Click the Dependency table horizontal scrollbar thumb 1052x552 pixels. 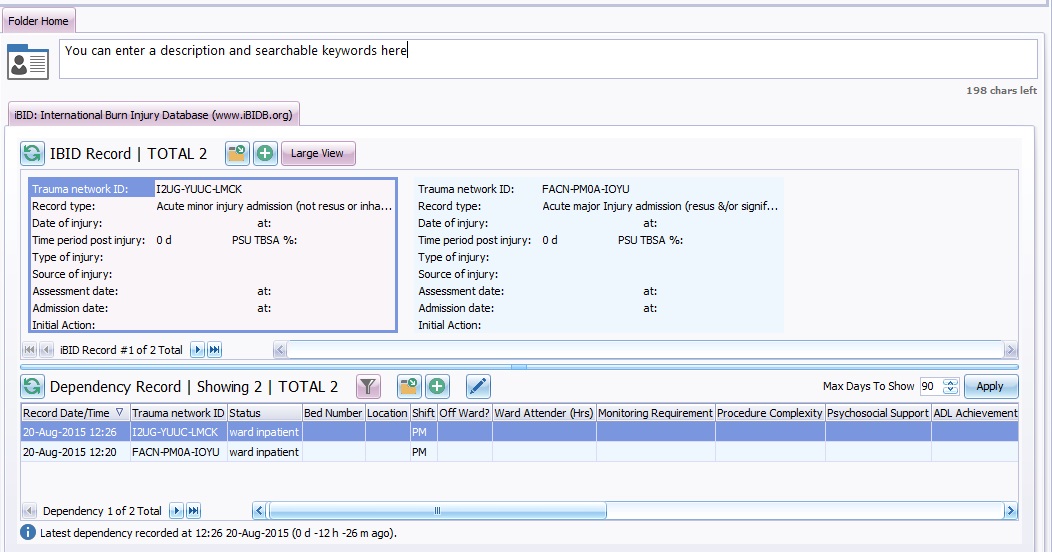coord(437,511)
